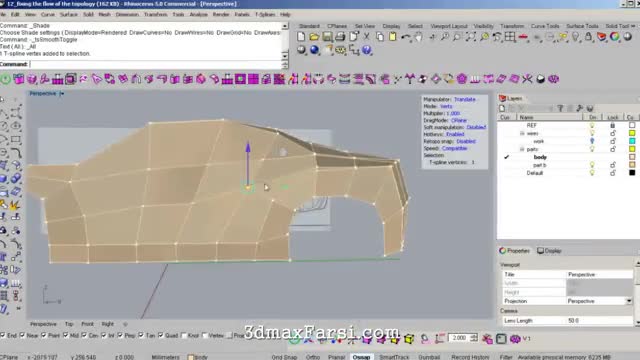Click the Copy icon
Screen dimensions: 640x360
(380, 37)
